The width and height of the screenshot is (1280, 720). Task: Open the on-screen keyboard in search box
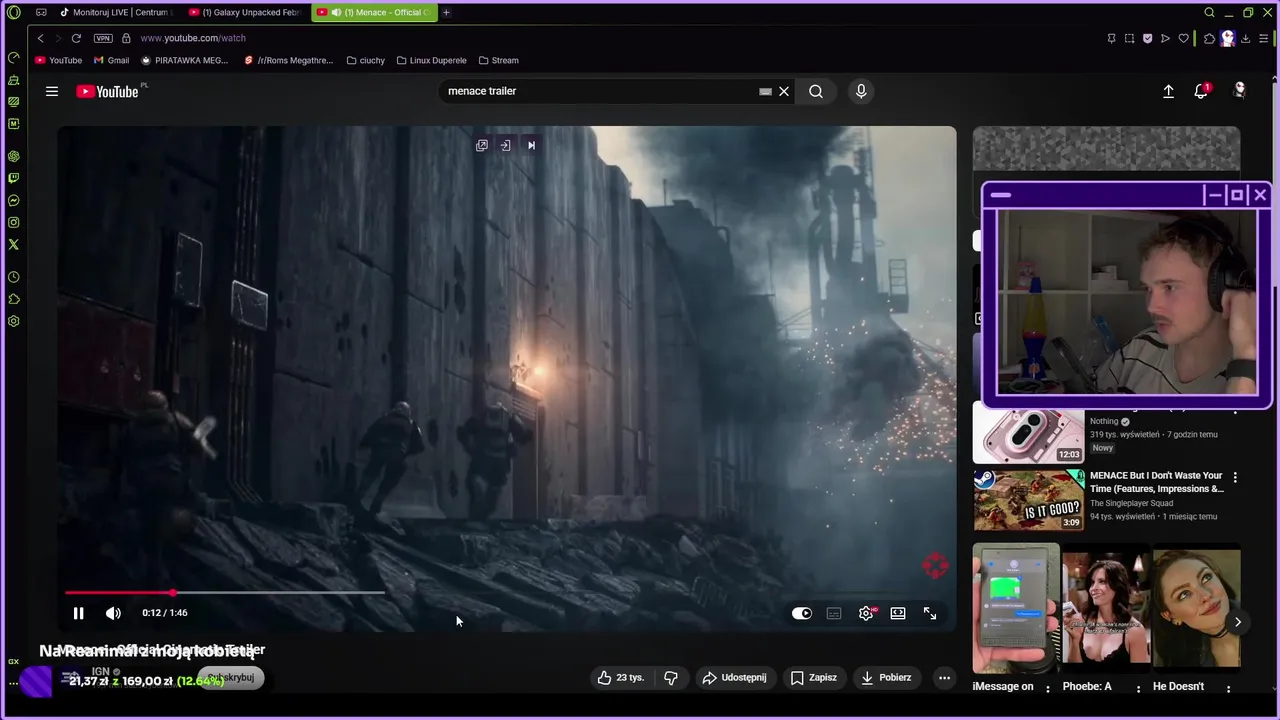click(765, 91)
